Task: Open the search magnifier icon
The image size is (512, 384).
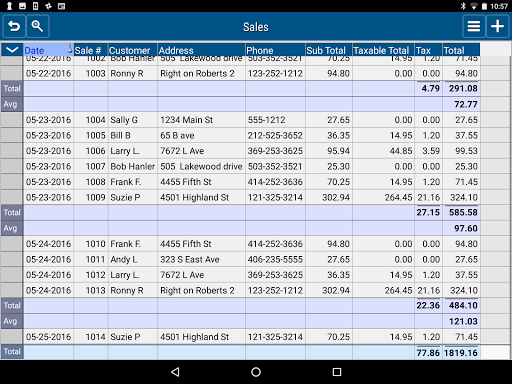Action: [37, 26]
